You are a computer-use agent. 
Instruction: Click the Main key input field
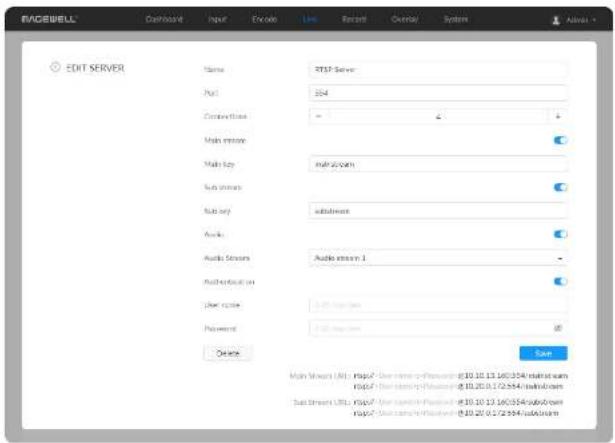pyautogui.click(x=438, y=164)
